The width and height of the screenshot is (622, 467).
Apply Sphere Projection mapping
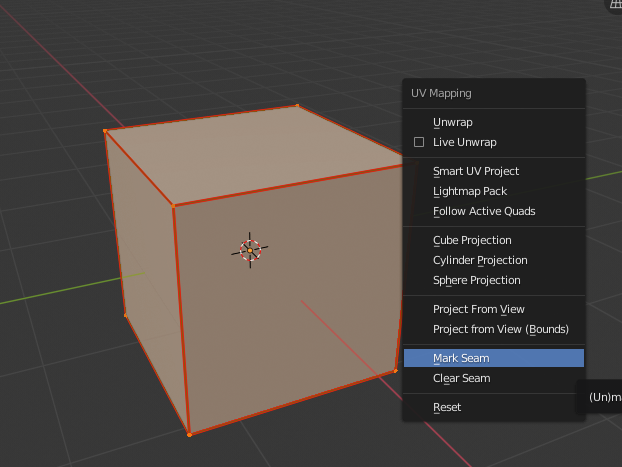tap(493, 280)
